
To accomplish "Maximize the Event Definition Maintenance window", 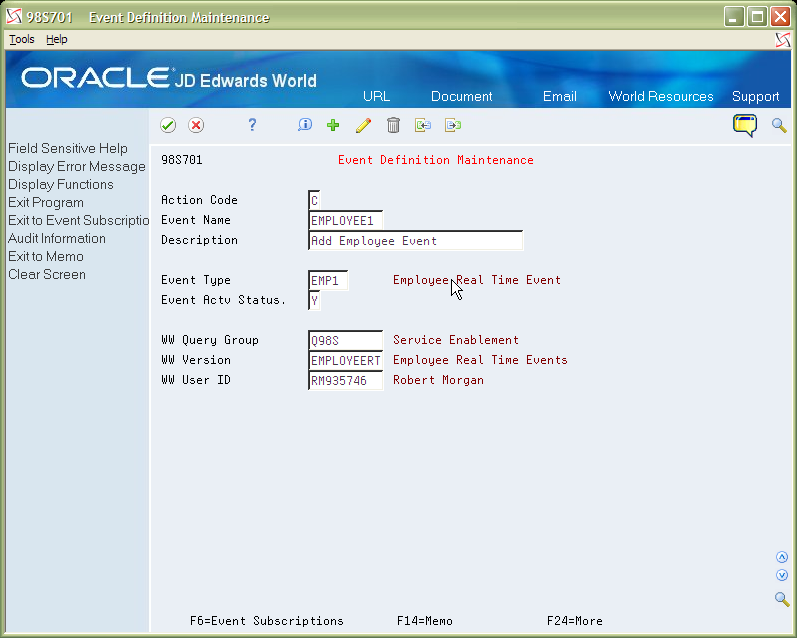I will (757, 17).
